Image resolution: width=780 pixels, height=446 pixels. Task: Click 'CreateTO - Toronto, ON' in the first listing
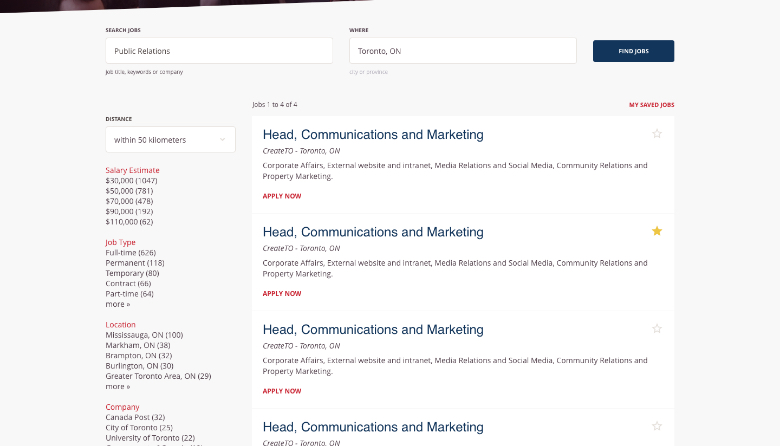301,151
